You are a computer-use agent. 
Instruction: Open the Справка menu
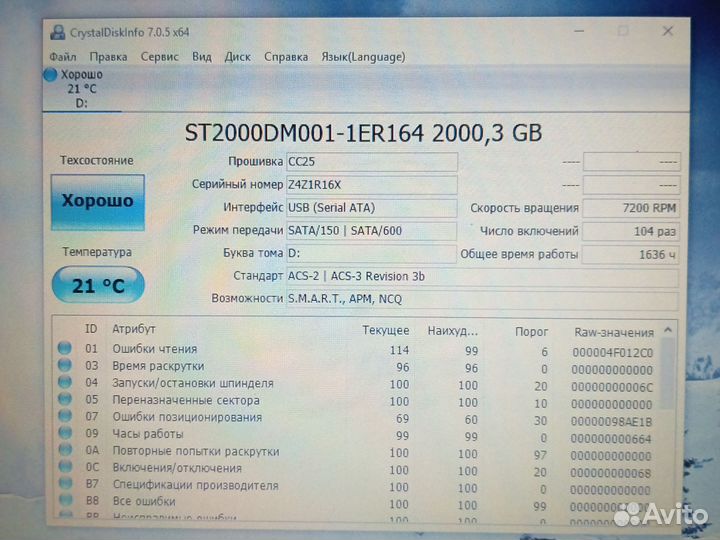coord(286,57)
